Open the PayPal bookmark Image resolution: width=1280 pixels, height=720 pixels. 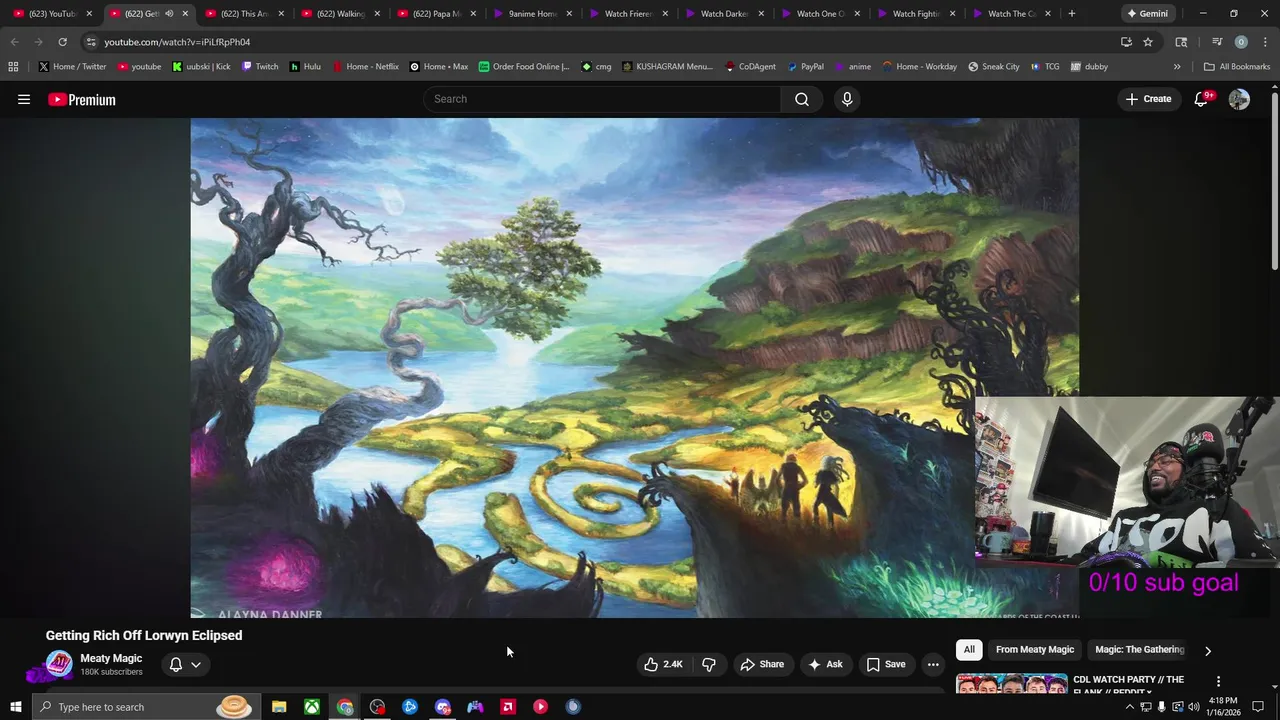click(806, 66)
